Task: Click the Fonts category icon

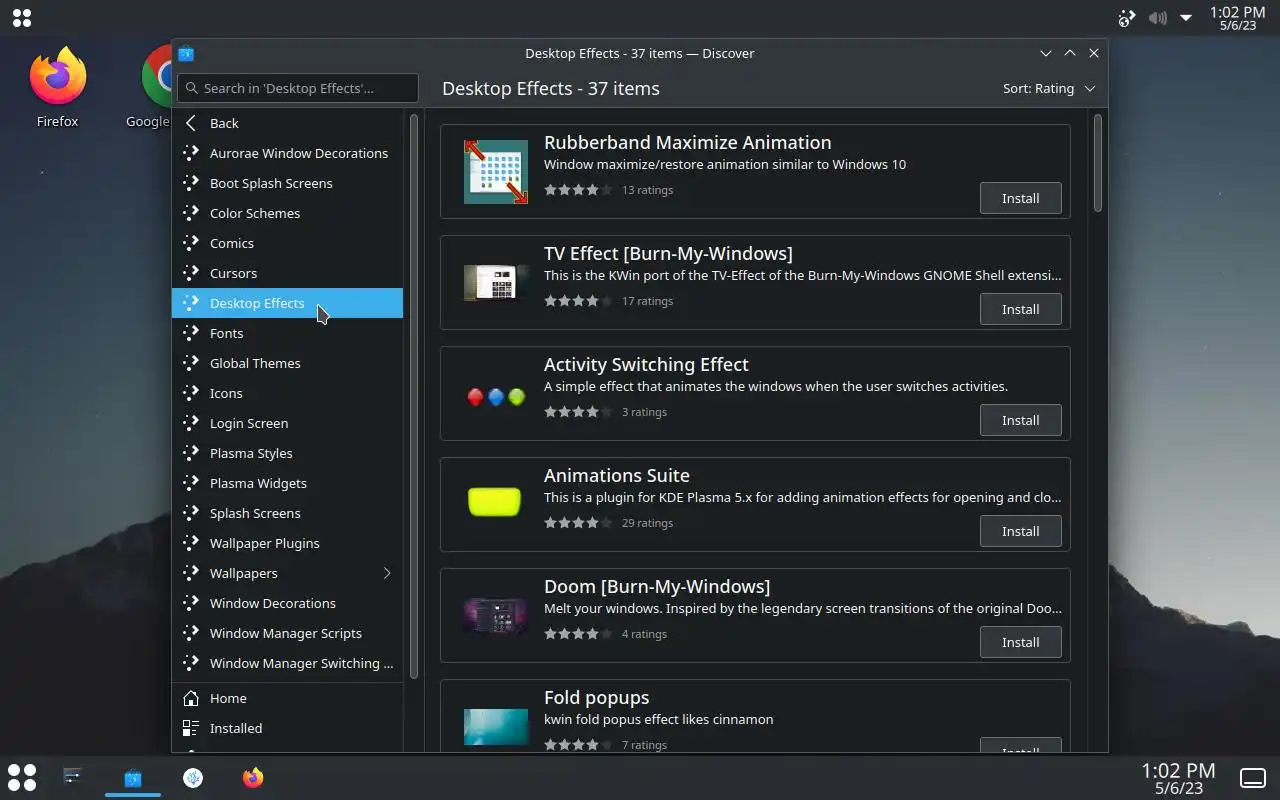Action: [191, 333]
